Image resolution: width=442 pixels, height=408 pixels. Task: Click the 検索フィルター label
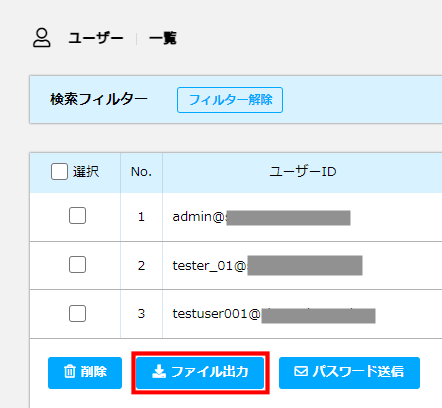tap(99, 99)
